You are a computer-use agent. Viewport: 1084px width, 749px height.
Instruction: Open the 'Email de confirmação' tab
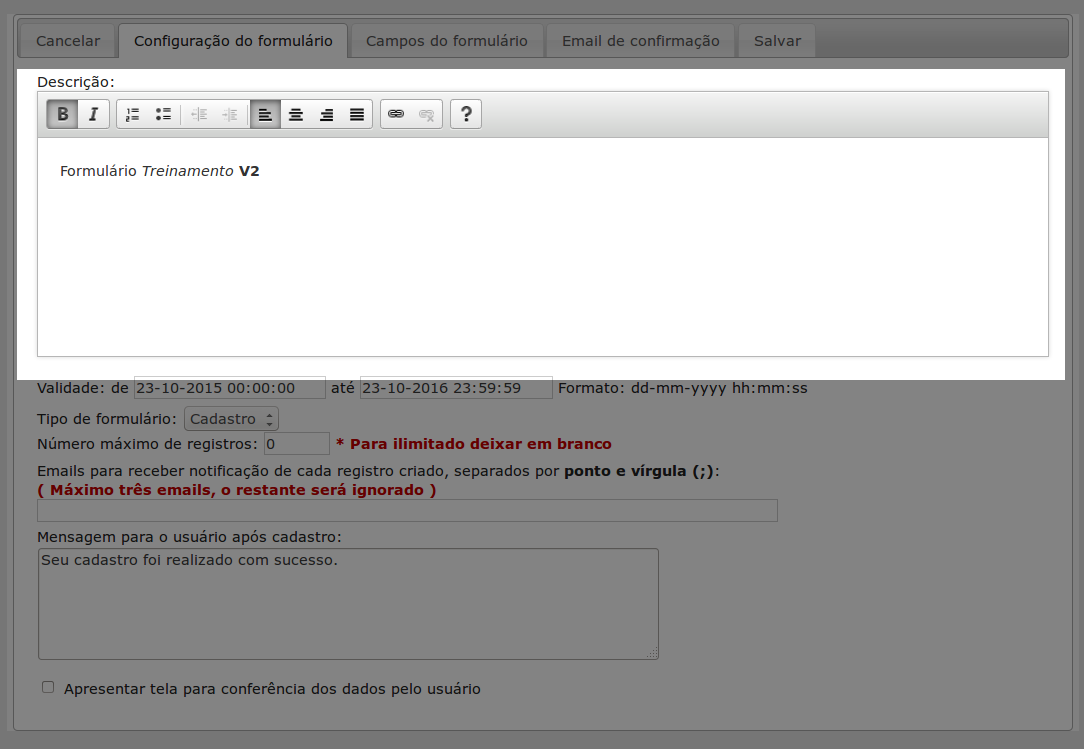tap(640, 41)
